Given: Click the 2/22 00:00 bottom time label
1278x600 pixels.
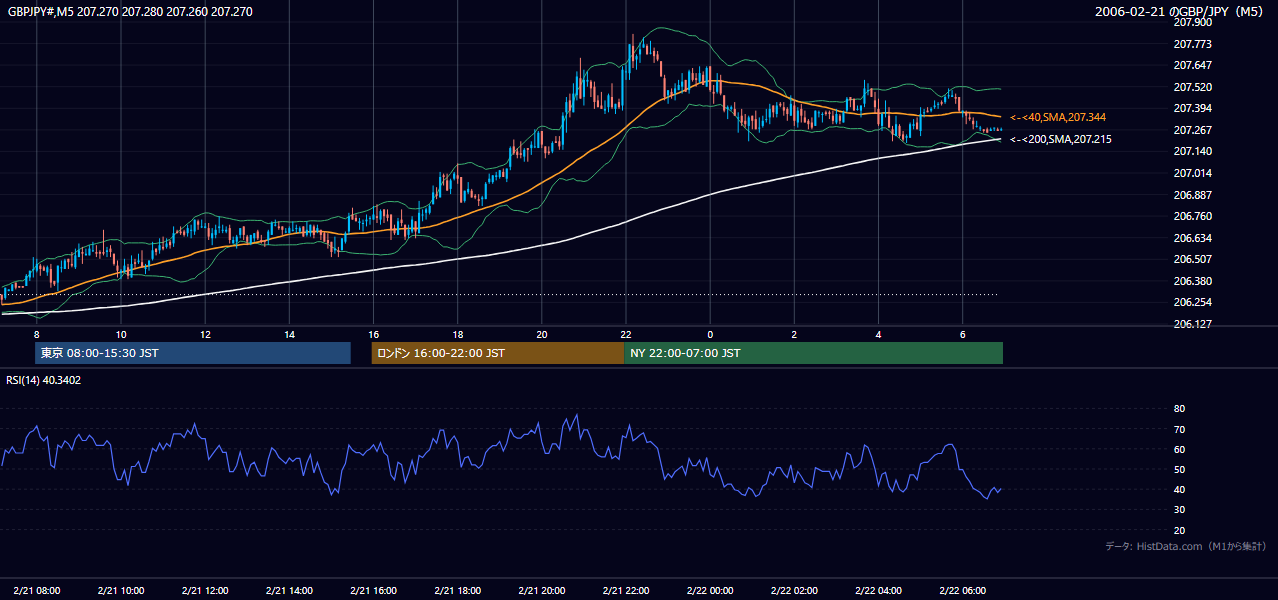Looking at the screenshot, I should click(709, 590).
